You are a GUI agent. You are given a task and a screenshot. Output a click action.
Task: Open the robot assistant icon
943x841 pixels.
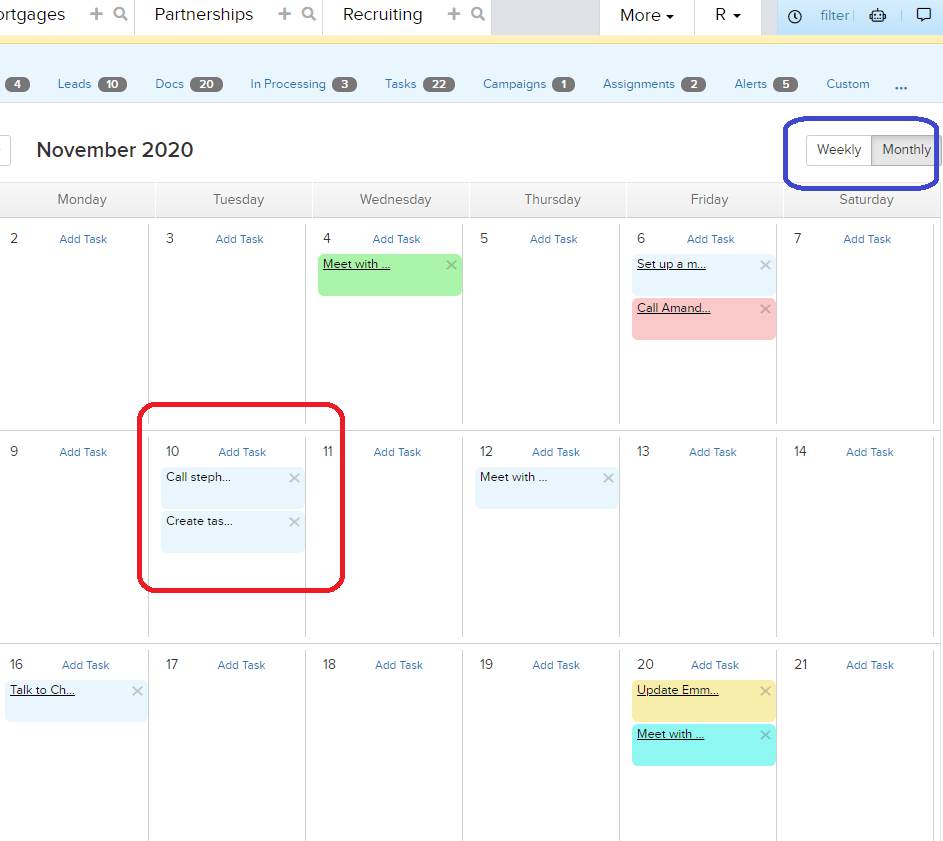click(x=877, y=16)
